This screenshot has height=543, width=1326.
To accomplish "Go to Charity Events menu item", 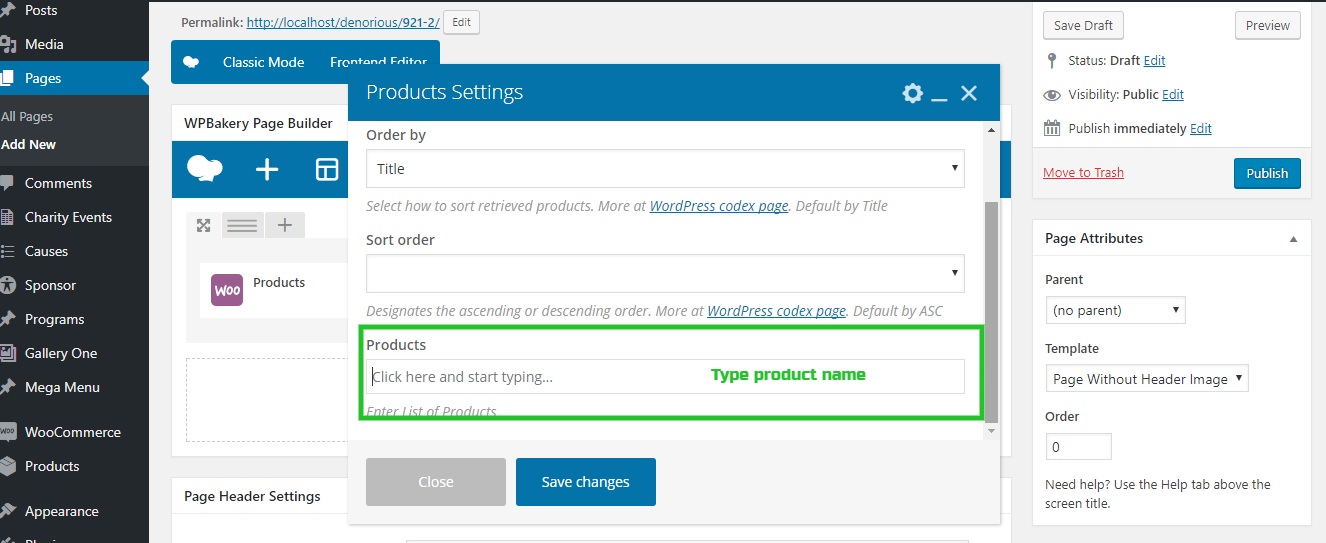I will point(68,217).
